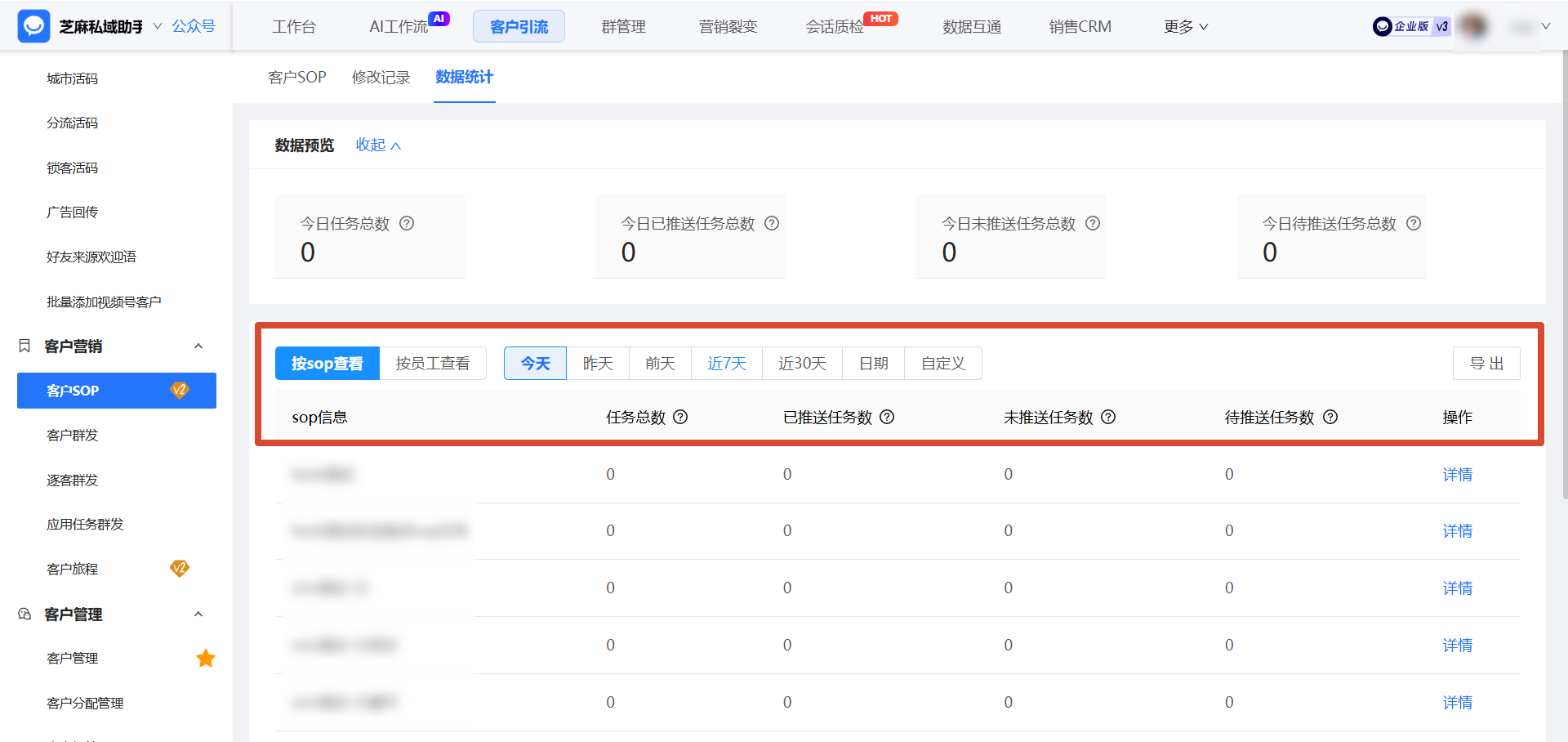Click the v2 badge on 客户旅程
This screenshot has width=1568, height=742.
pyautogui.click(x=180, y=568)
